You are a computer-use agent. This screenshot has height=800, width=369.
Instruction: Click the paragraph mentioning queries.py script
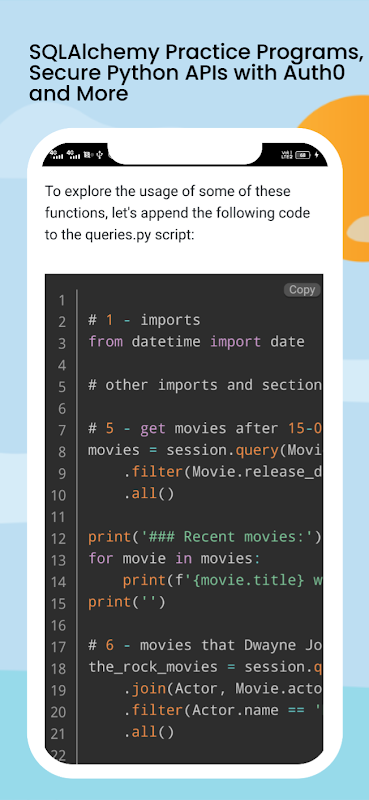pyautogui.click(x=178, y=214)
